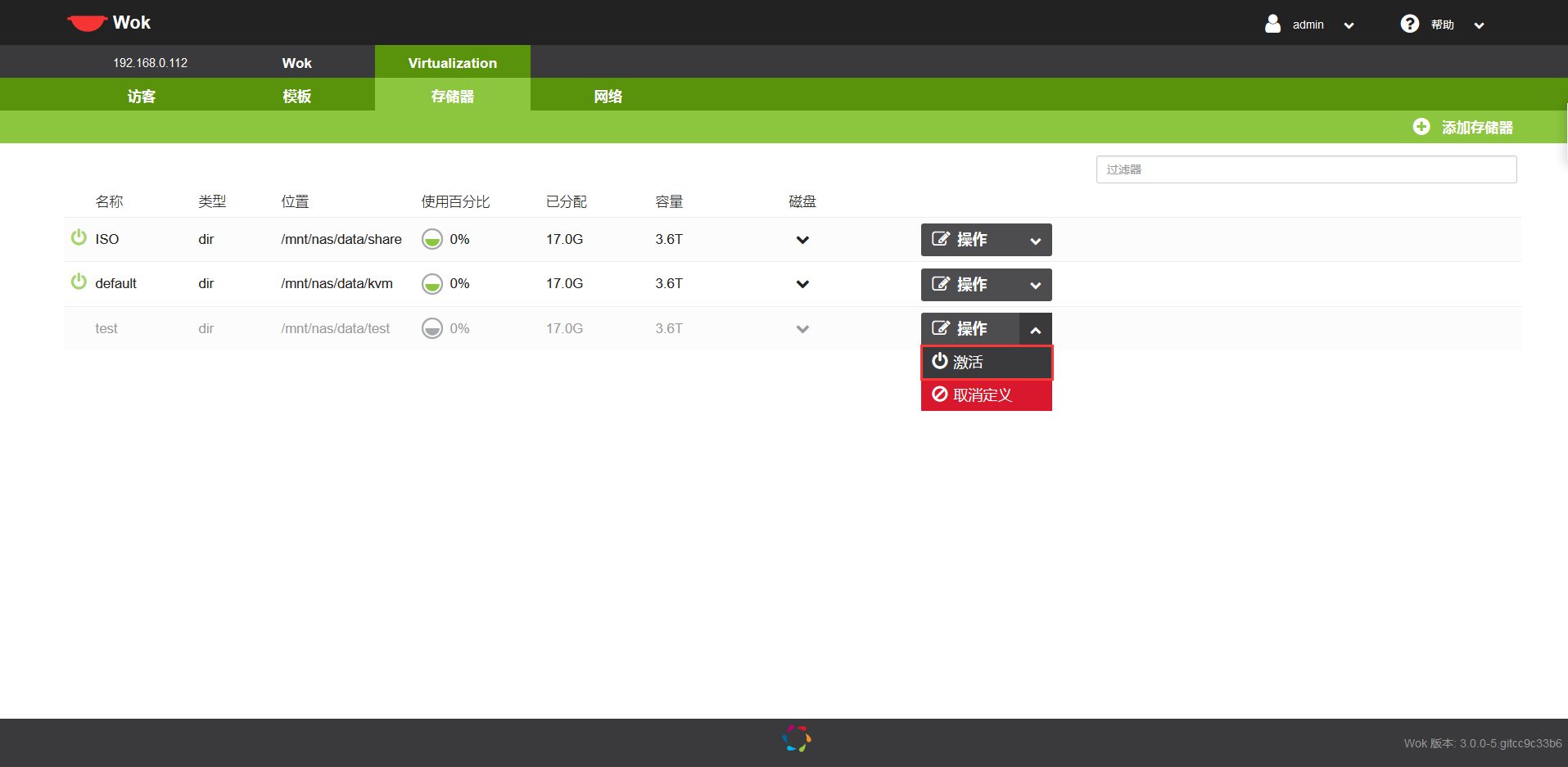Click the green power icon beside ISO

coord(79,237)
